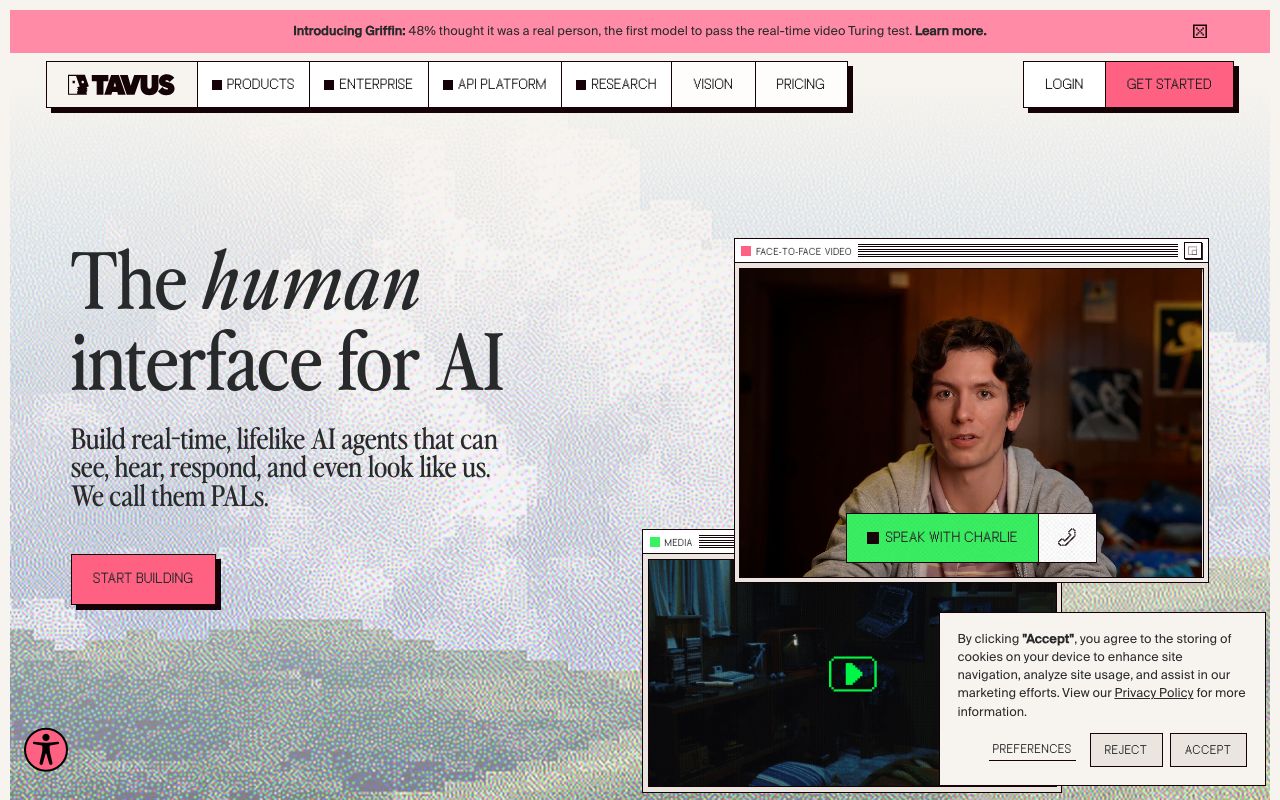Open the Pricing page
This screenshot has width=1280, height=800.
click(801, 84)
